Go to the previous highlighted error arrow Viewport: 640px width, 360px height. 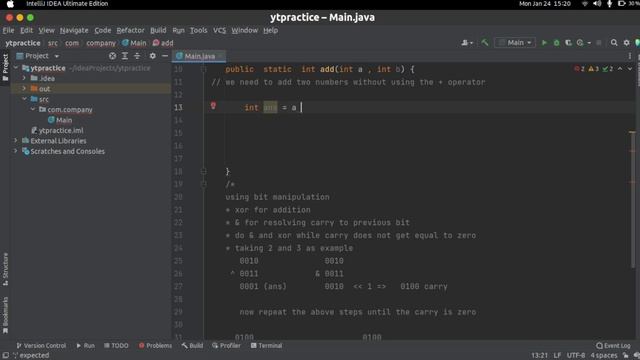tap(620, 69)
